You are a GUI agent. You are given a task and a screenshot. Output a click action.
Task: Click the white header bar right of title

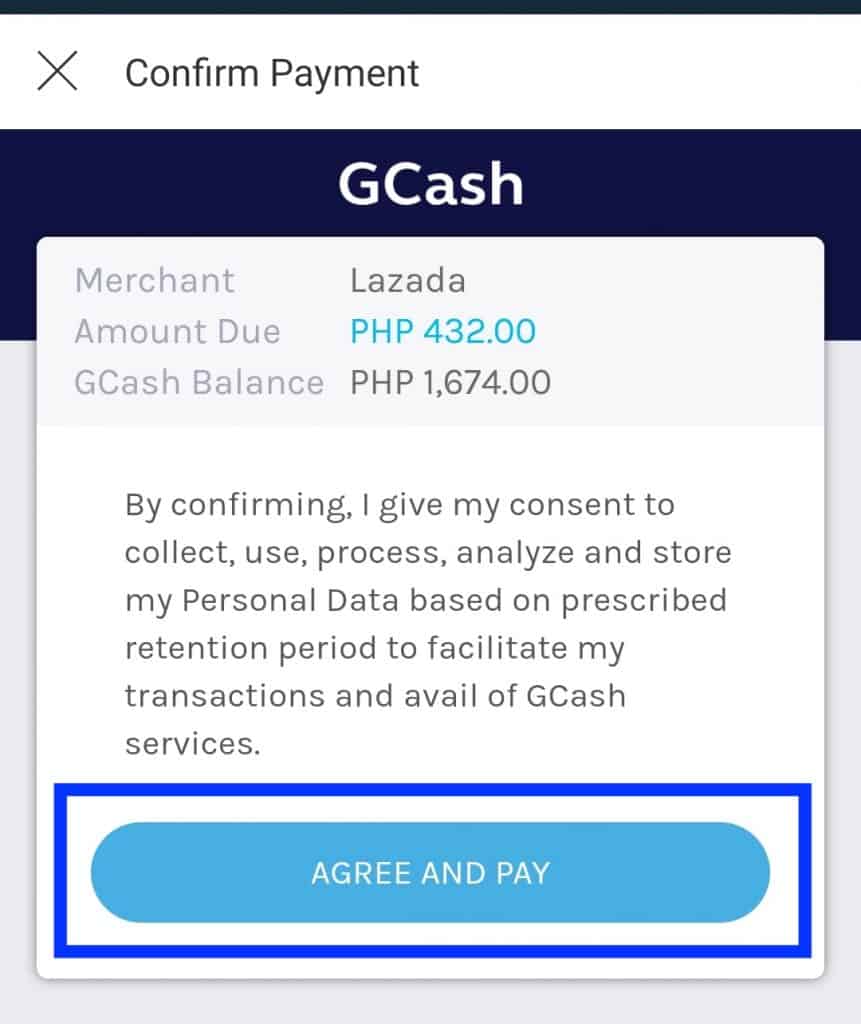click(640, 73)
